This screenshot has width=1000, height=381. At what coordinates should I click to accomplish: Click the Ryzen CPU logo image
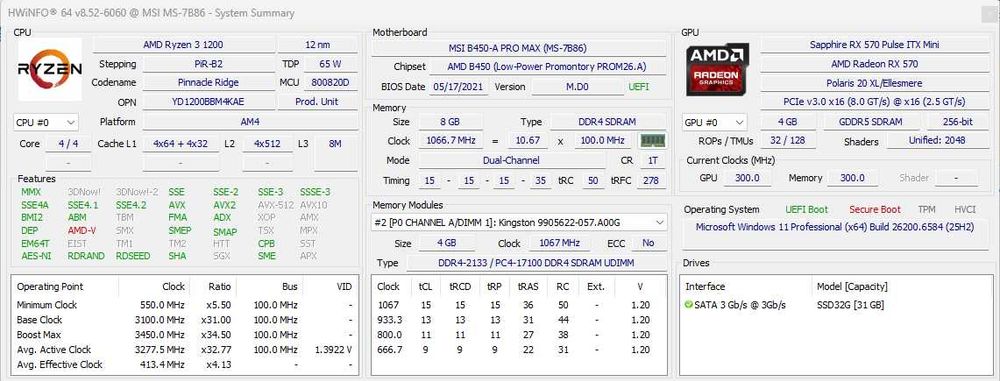50,69
